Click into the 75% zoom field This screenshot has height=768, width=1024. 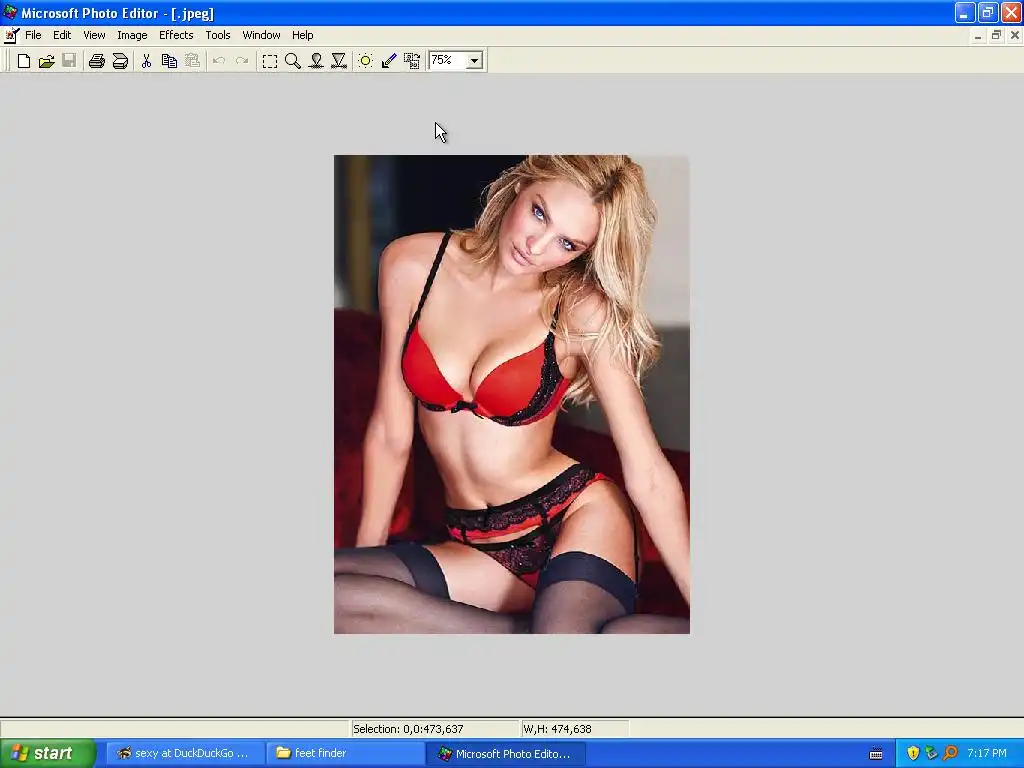[448, 61]
